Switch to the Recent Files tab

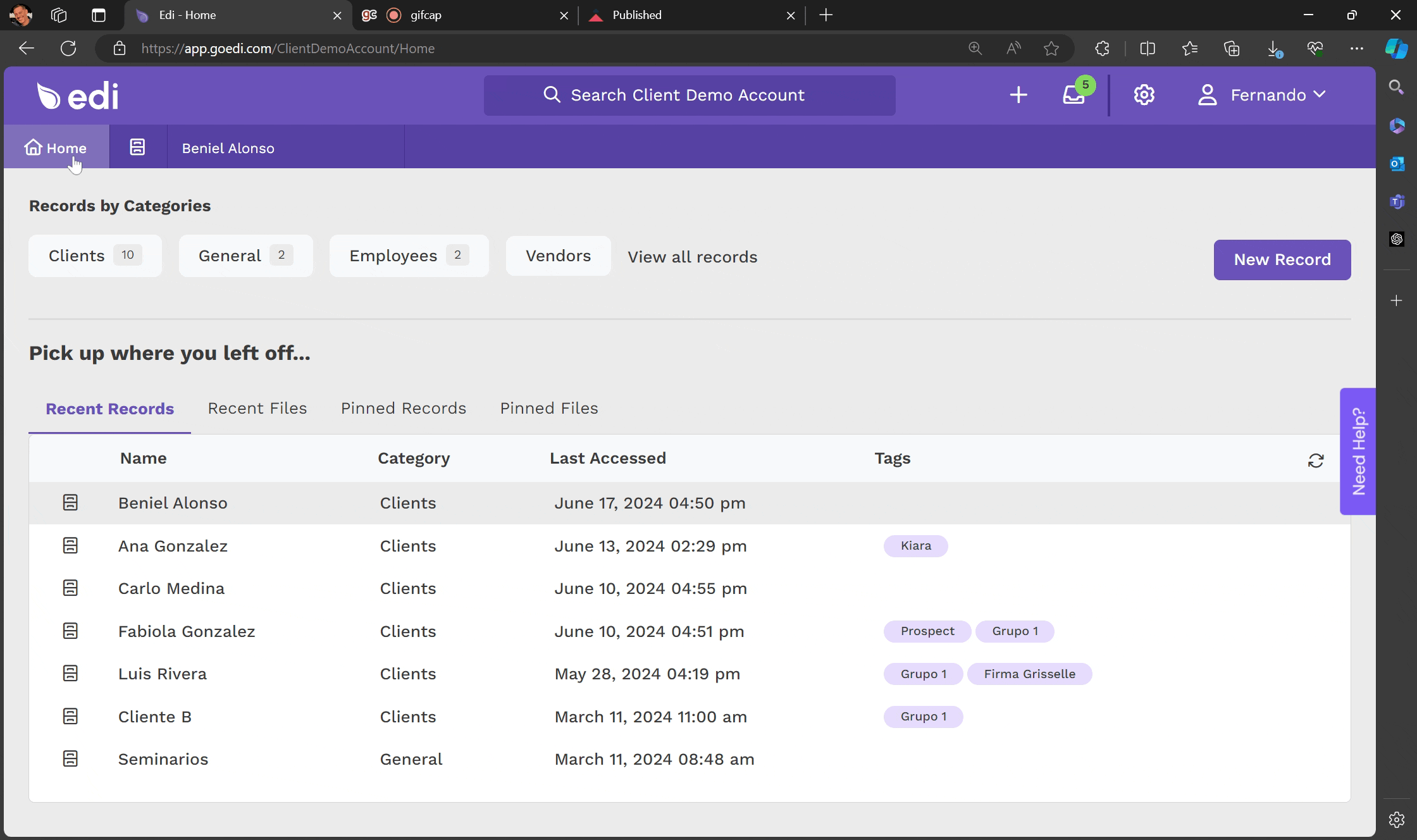pyautogui.click(x=257, y=408)
